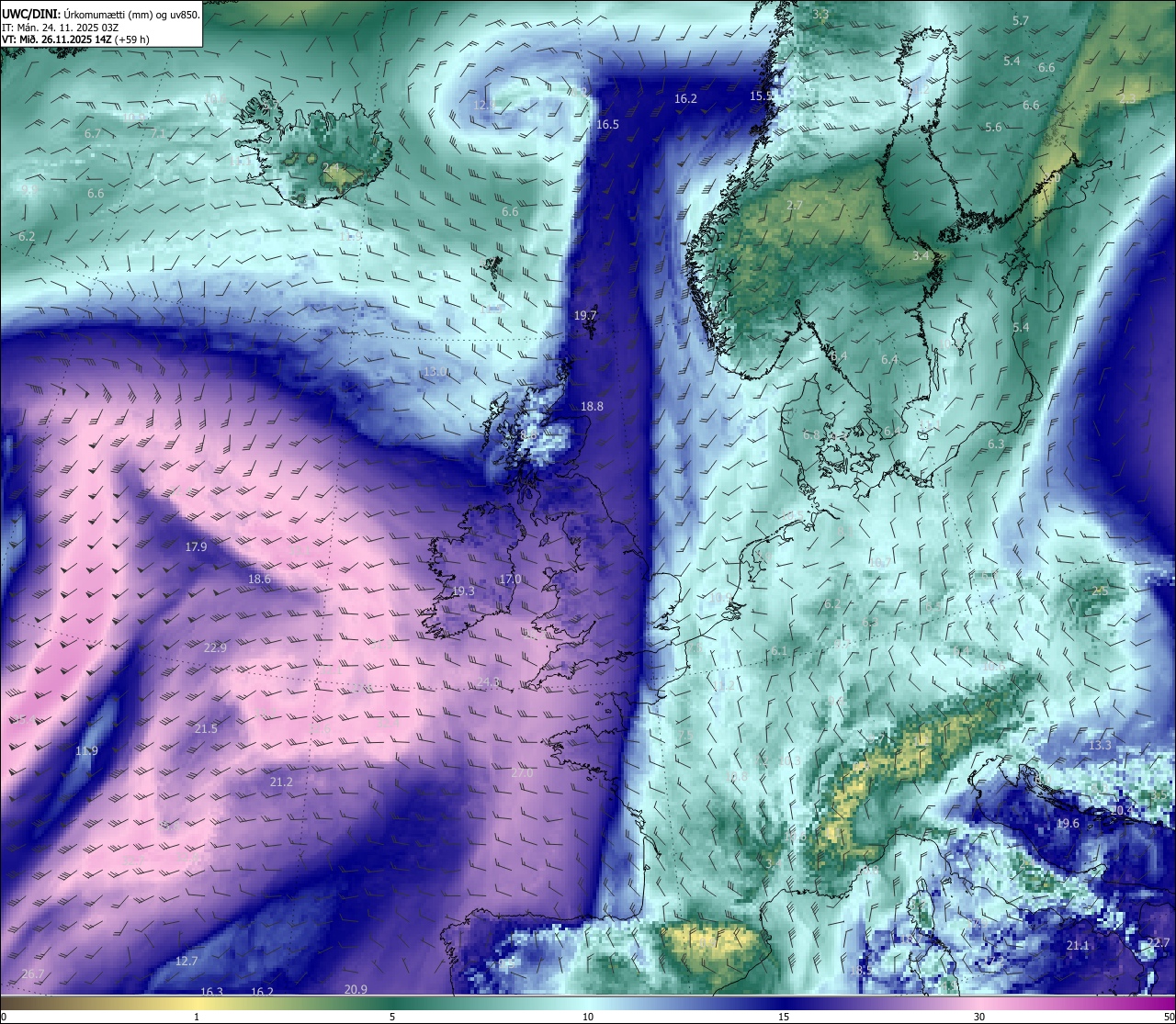The width and height of the screenshot is (1176, 1024).
Task: Click the 19.3 value over Ireland
Action: coord(463,591)
